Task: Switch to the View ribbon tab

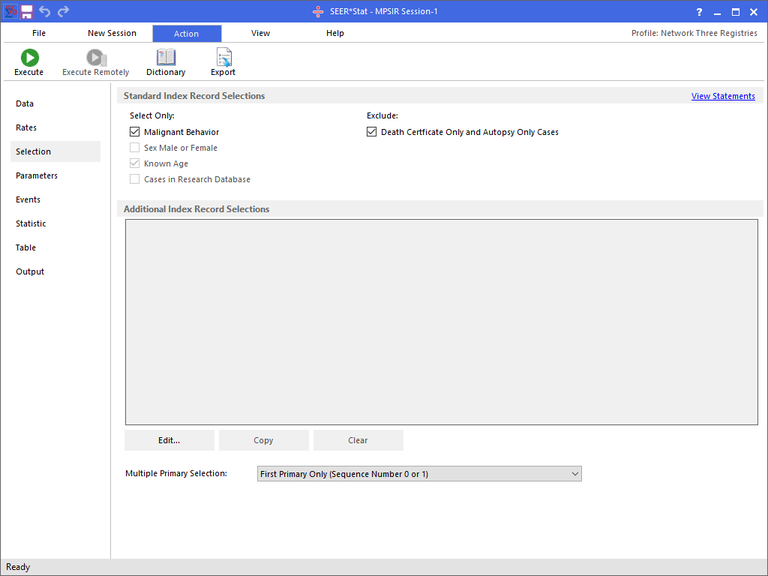Action: tap(260, 33)
